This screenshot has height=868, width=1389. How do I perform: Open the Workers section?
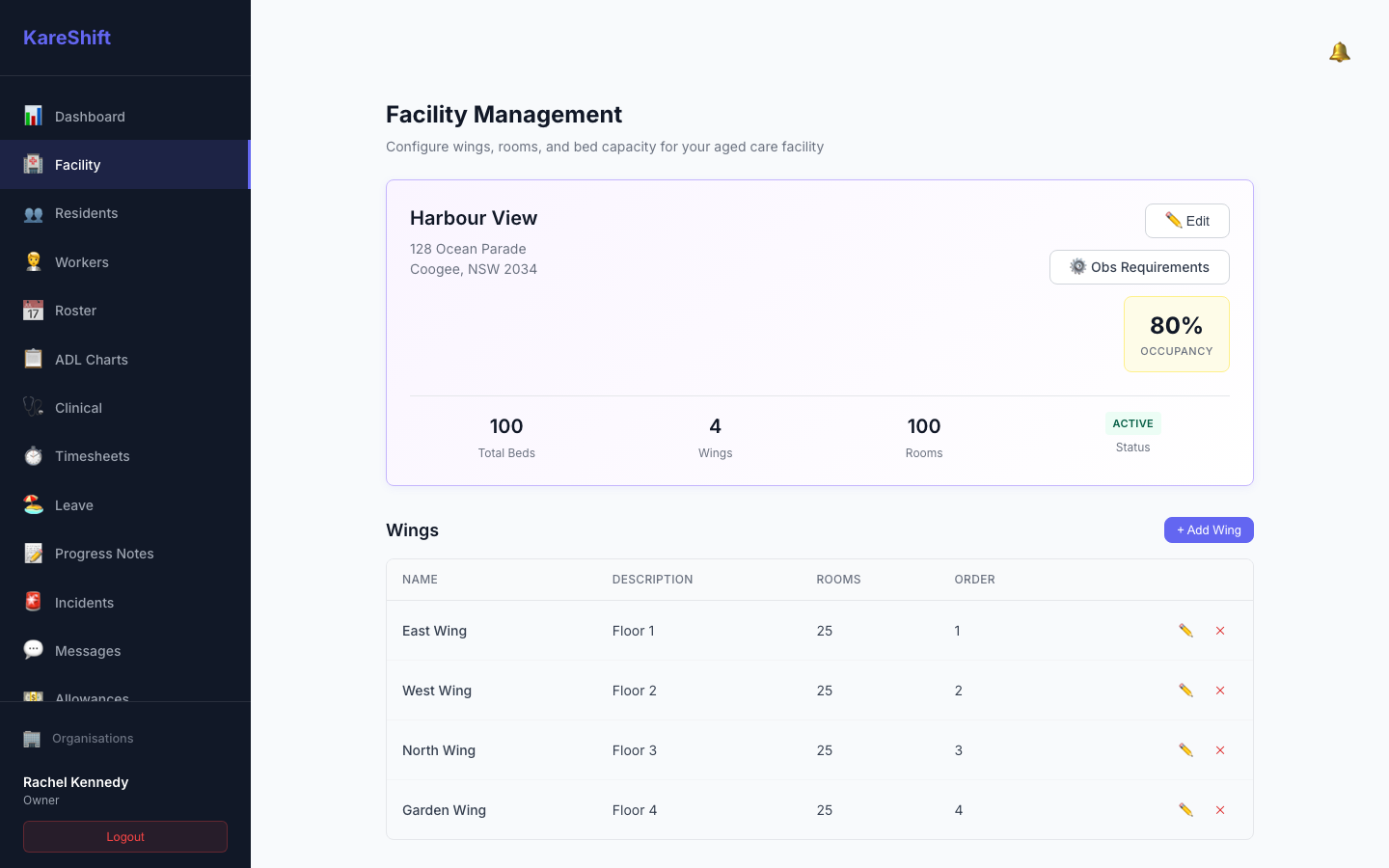point(125,261)
